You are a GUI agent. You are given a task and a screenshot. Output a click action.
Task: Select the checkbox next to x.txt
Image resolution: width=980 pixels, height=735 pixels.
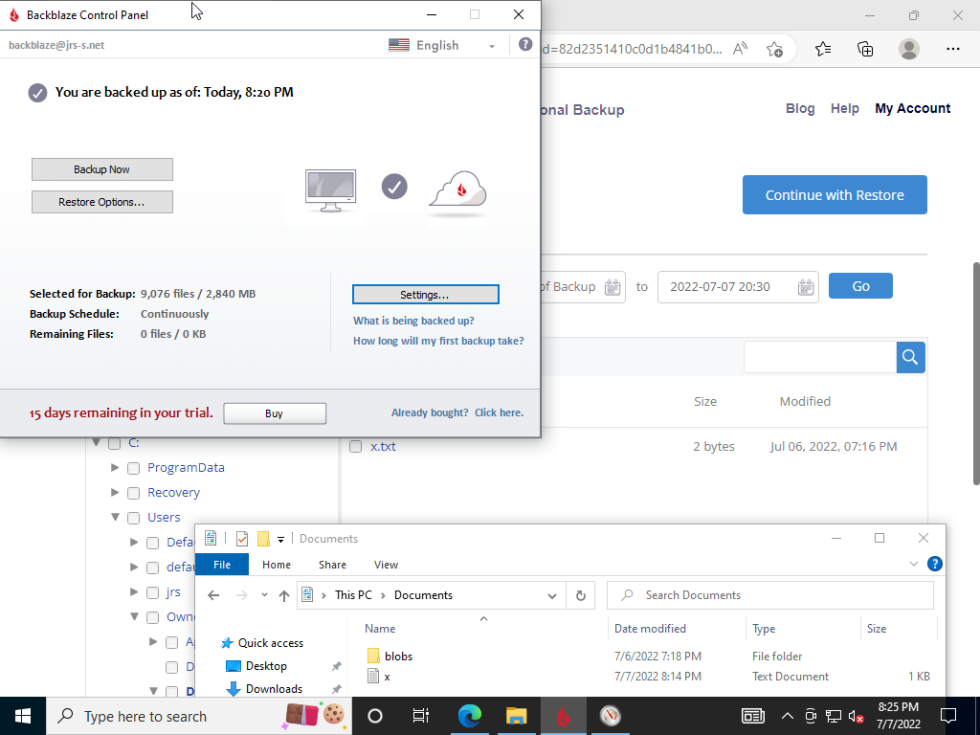point(355,446)
